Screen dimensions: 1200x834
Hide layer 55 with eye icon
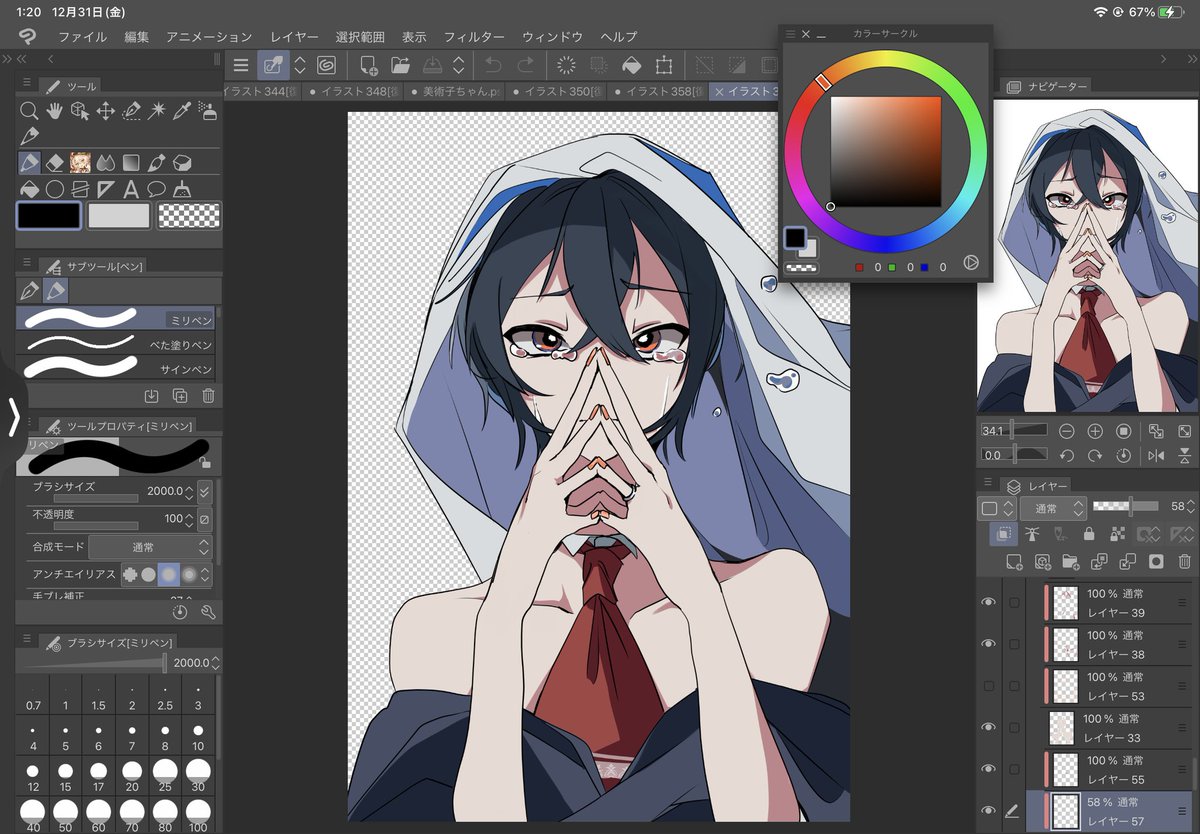tap(989, 769)
